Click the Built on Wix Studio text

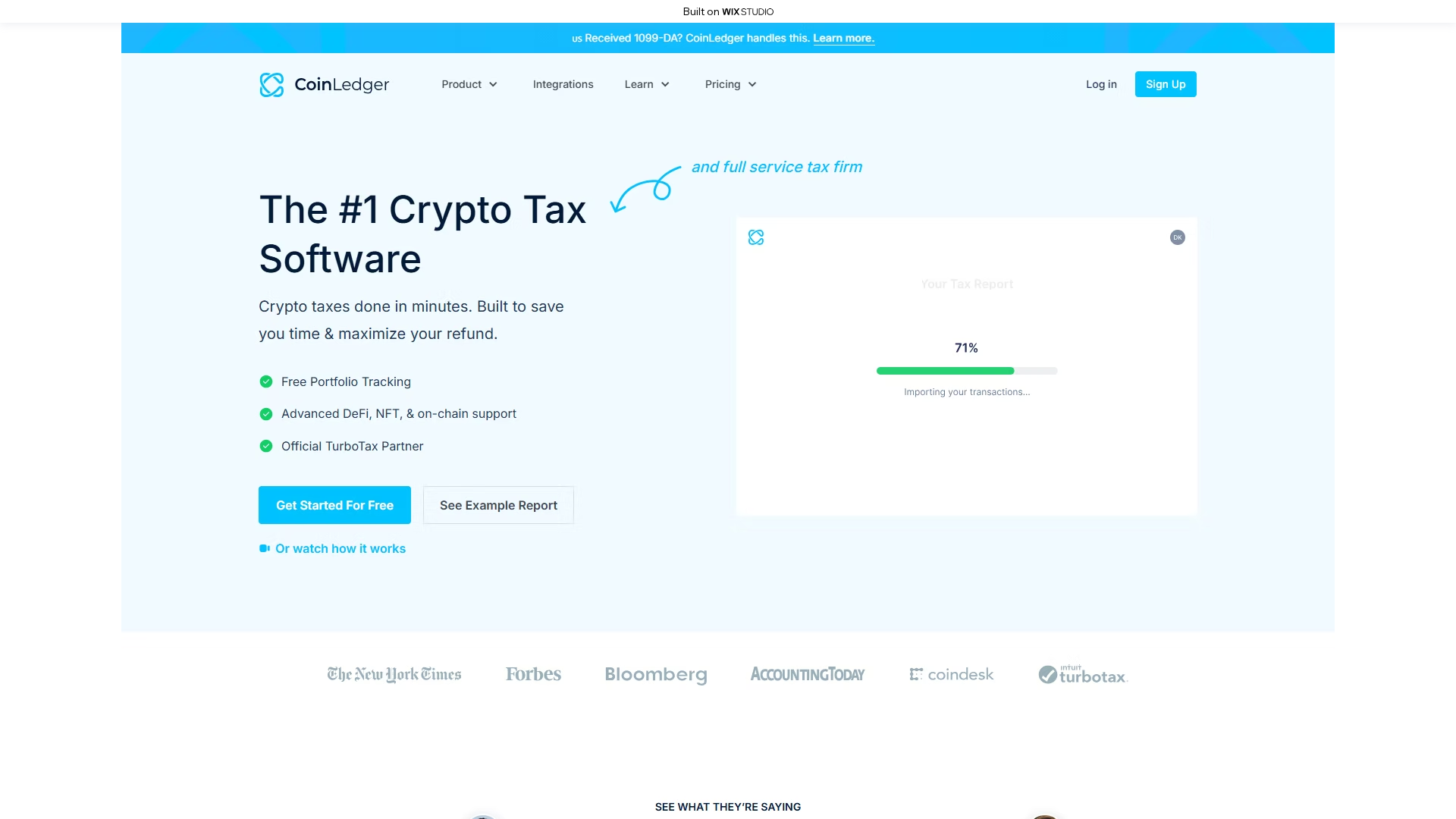click(728, 11)
